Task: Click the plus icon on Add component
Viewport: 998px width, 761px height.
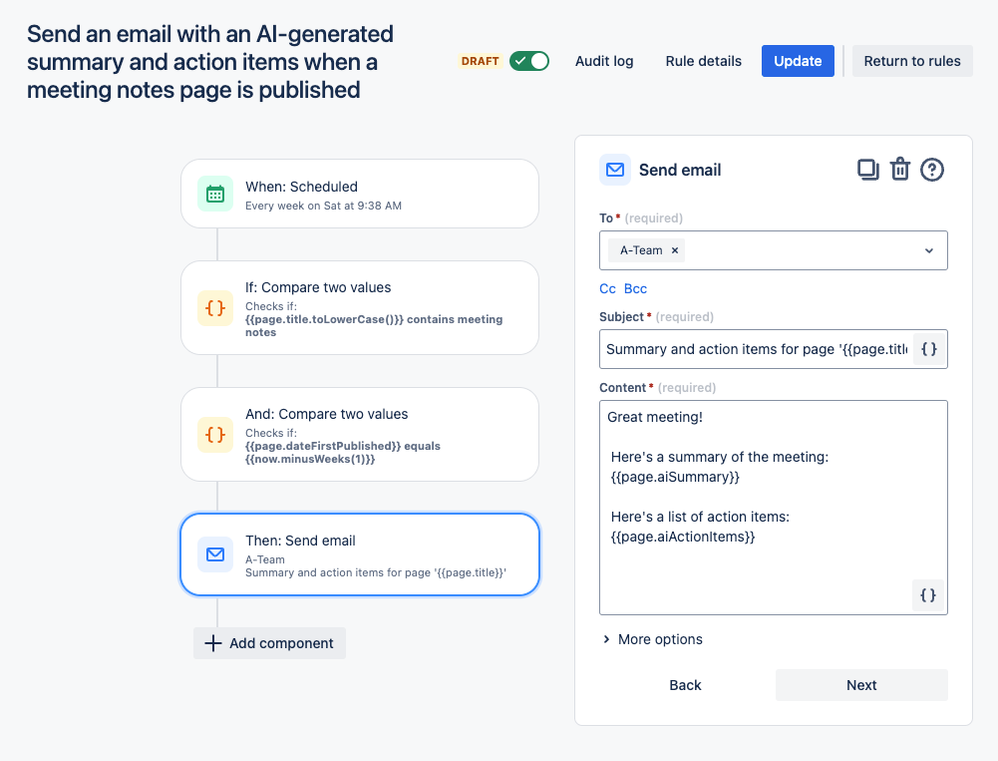Action: click(213, 643)
